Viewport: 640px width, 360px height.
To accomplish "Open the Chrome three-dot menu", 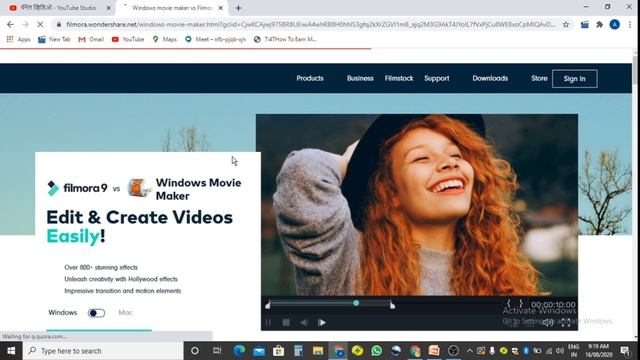I will click(x=630, y=24).
